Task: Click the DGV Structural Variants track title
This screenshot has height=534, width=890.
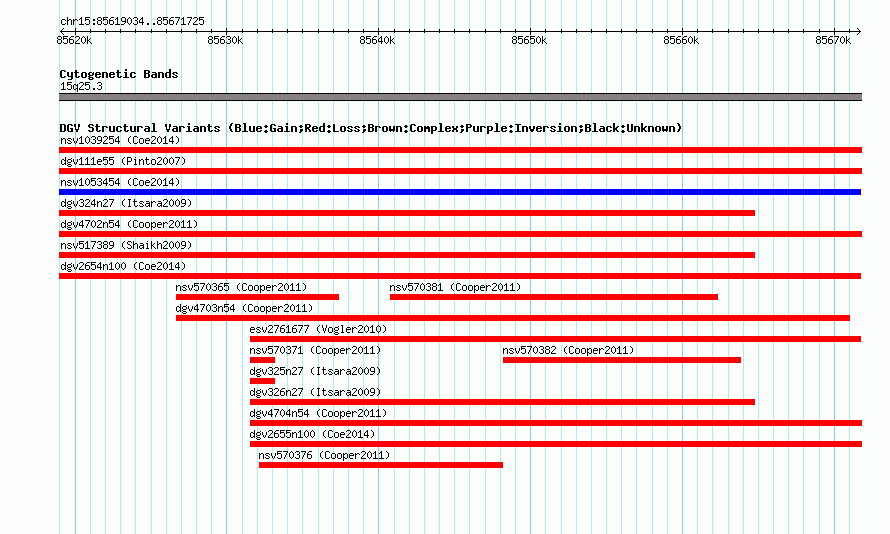Action: coord(371,128)
